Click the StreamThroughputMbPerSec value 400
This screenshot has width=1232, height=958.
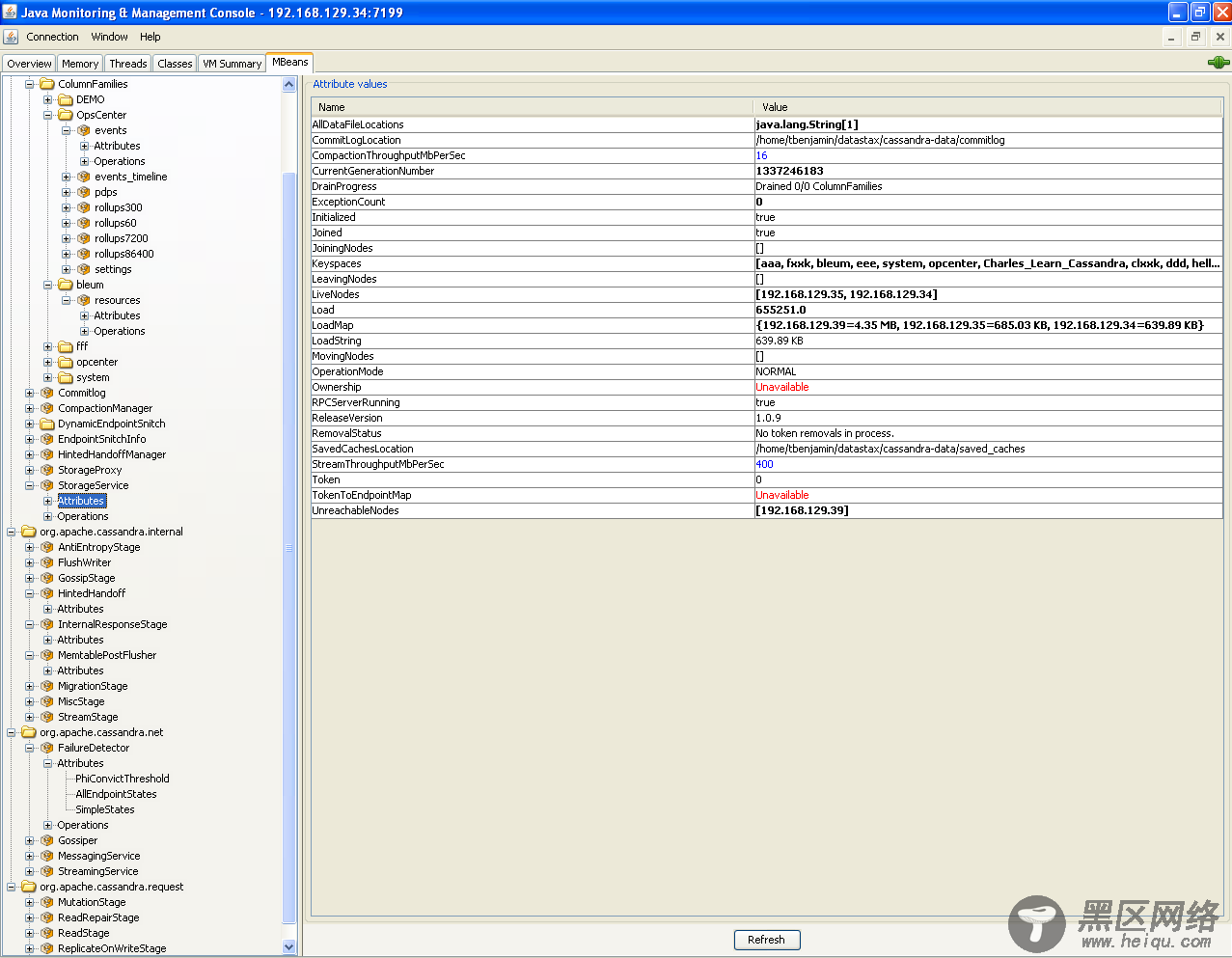tap(764, 464)
